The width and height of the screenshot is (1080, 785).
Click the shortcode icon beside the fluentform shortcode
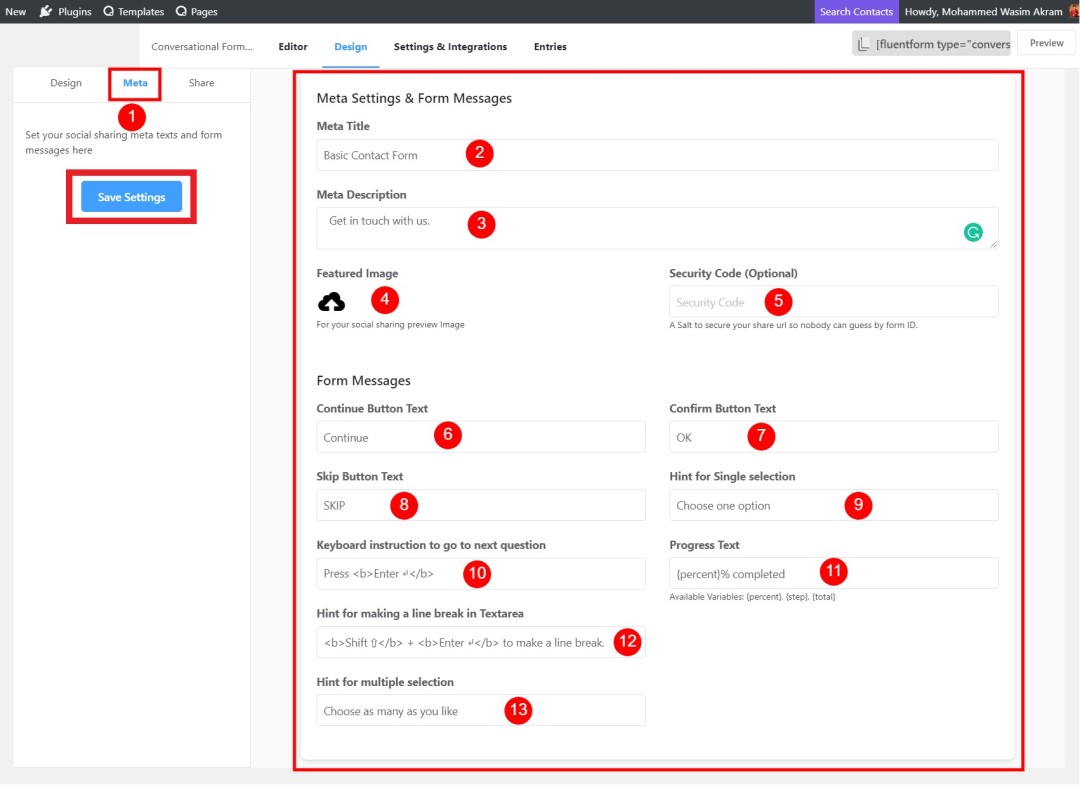(862, 43)
